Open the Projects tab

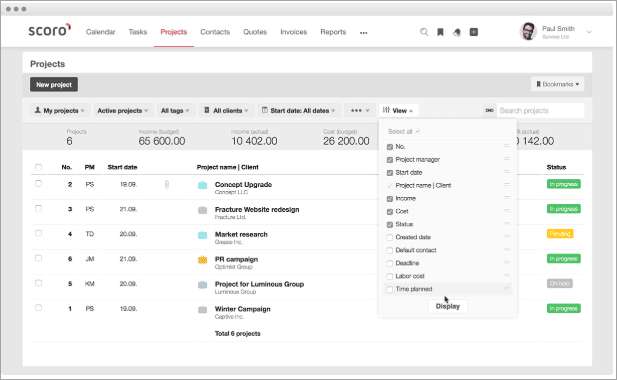click(174, 32)
